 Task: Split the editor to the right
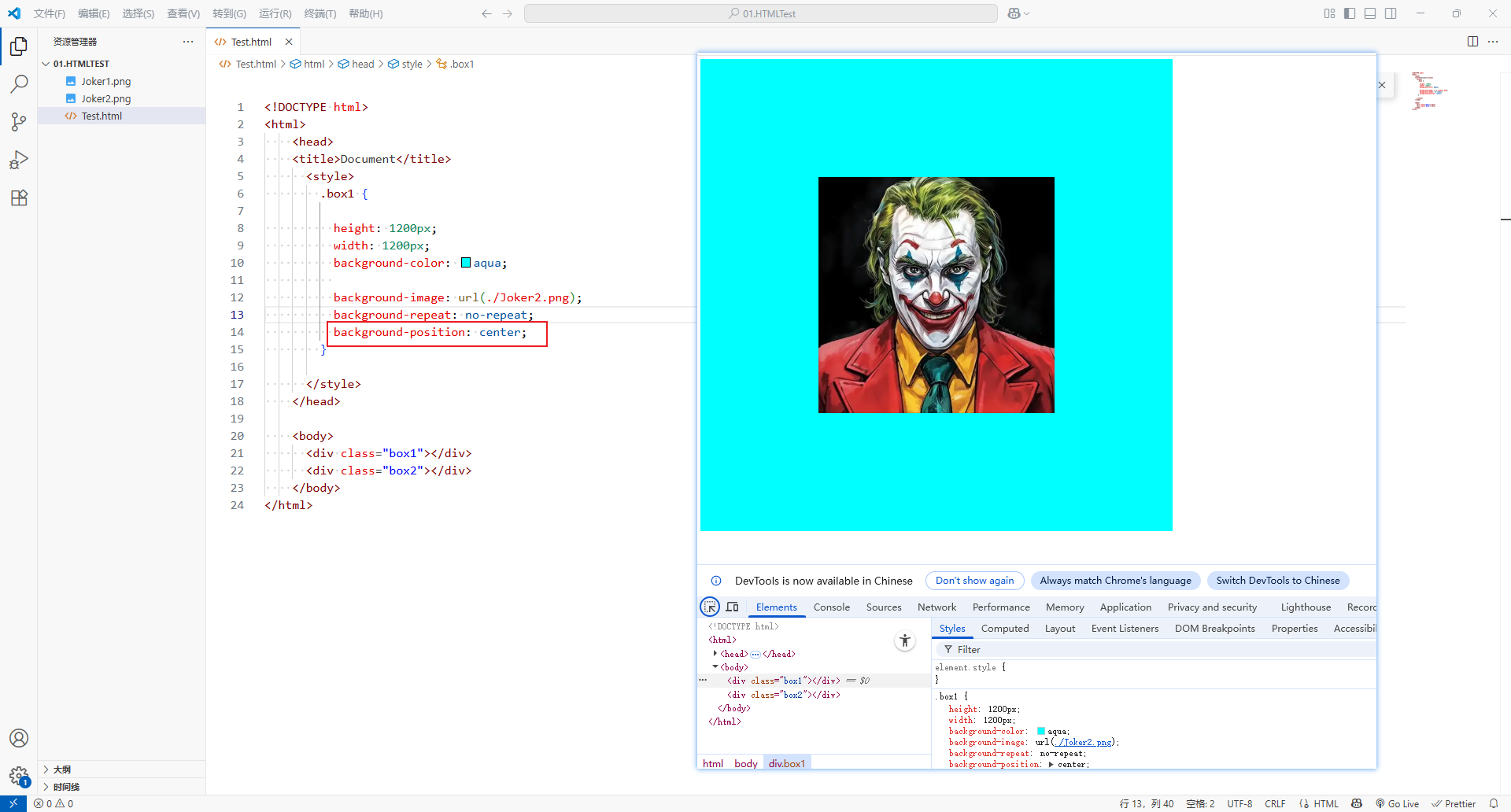(x=1472, y=42)
